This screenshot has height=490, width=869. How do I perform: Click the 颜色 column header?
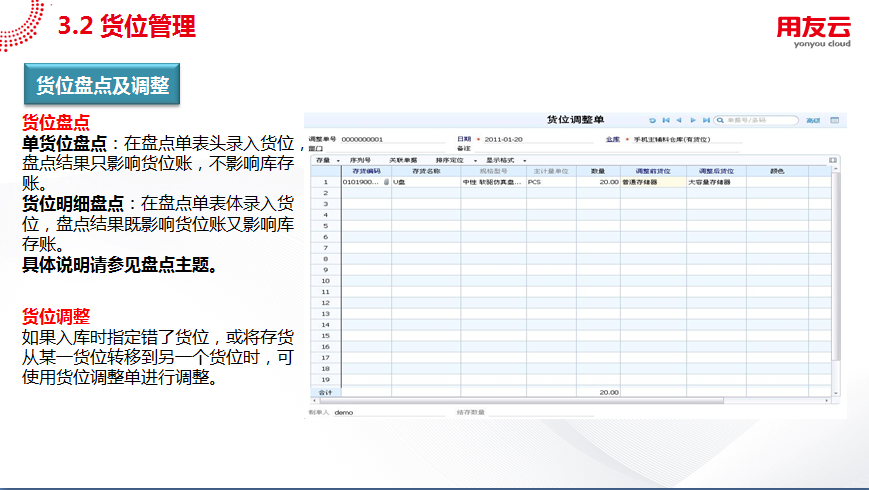[x=777, y=171]
